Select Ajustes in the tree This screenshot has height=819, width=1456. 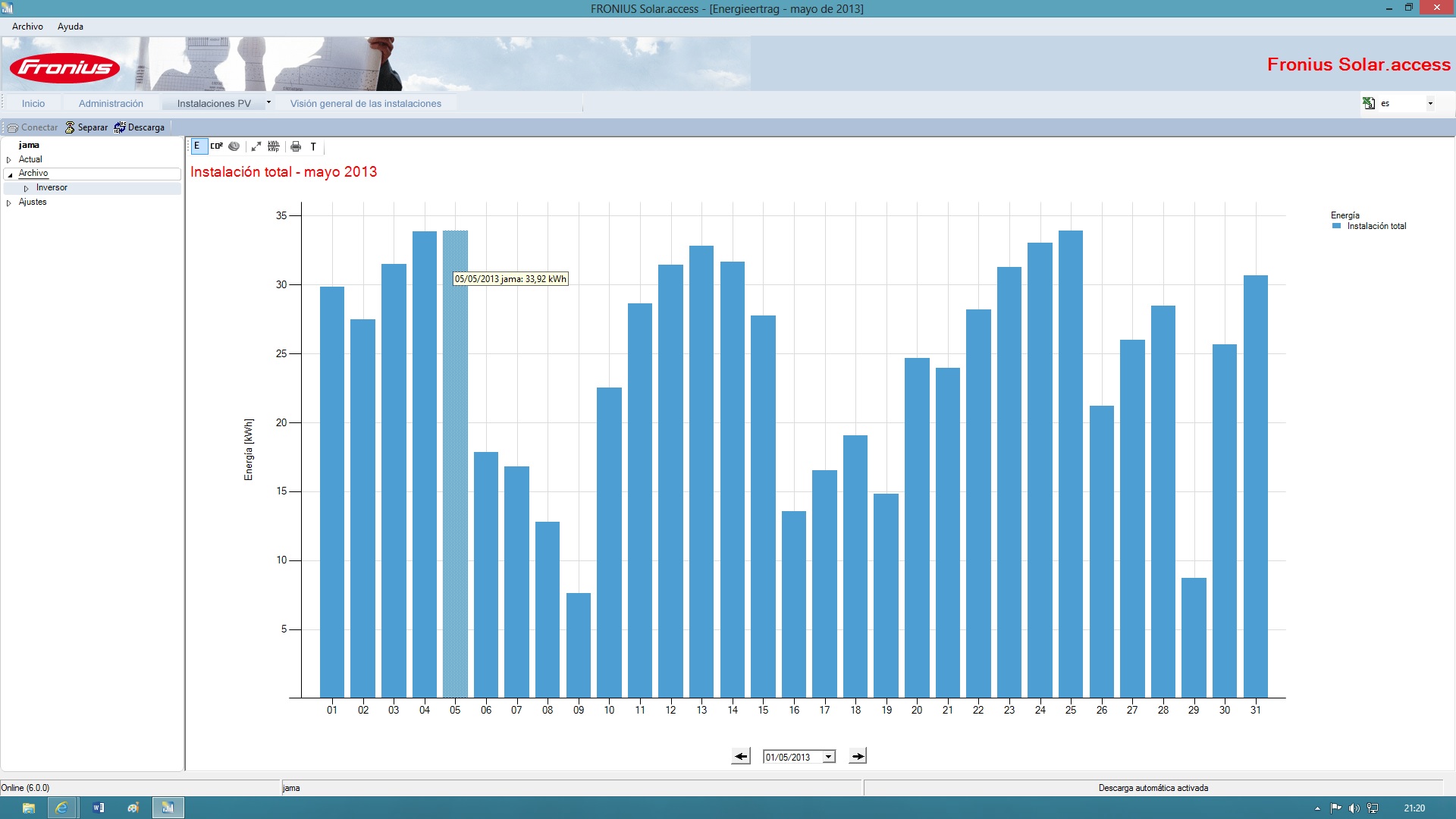pos(33,202)
